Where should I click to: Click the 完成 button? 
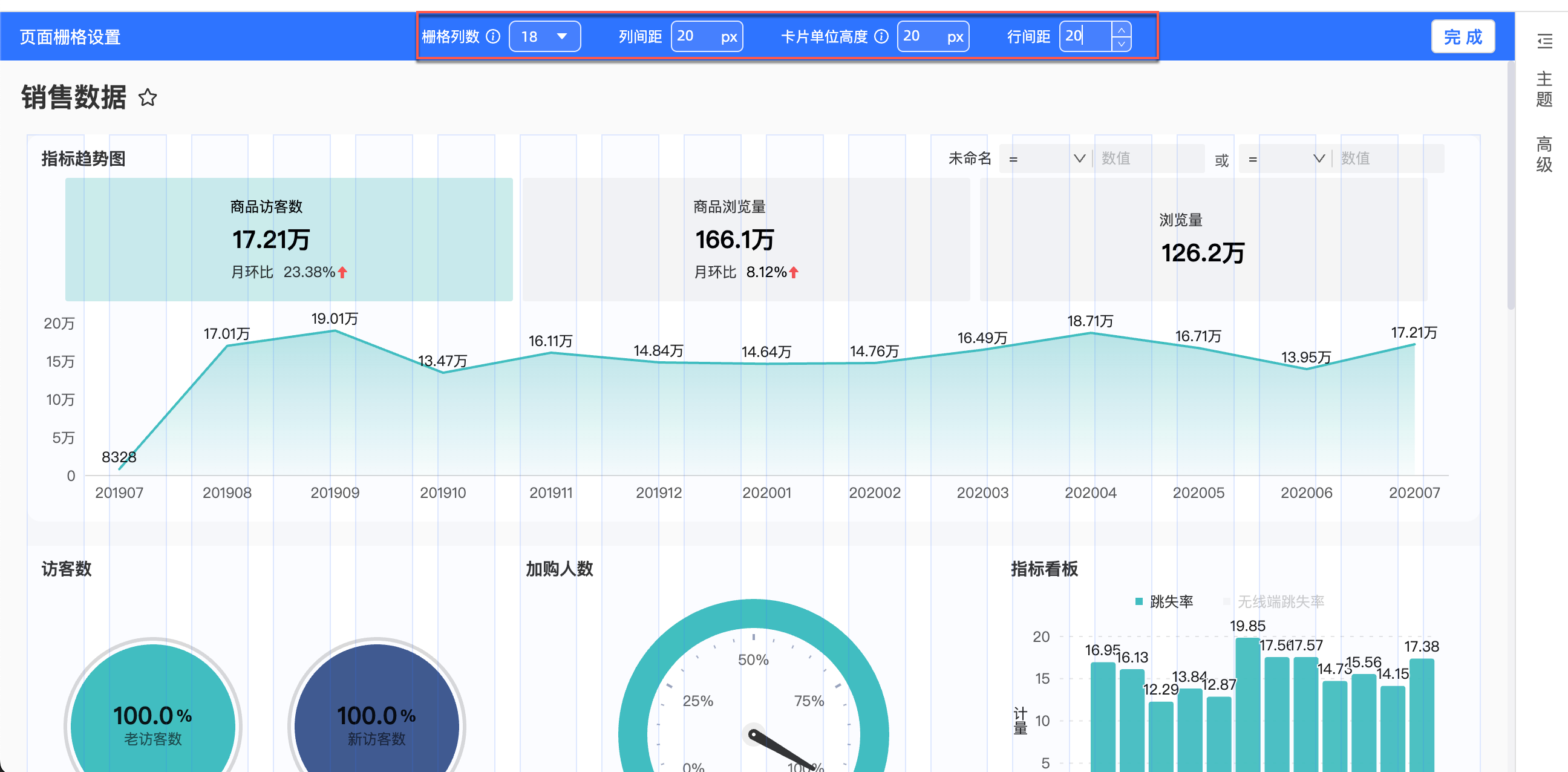[1462, 37]
